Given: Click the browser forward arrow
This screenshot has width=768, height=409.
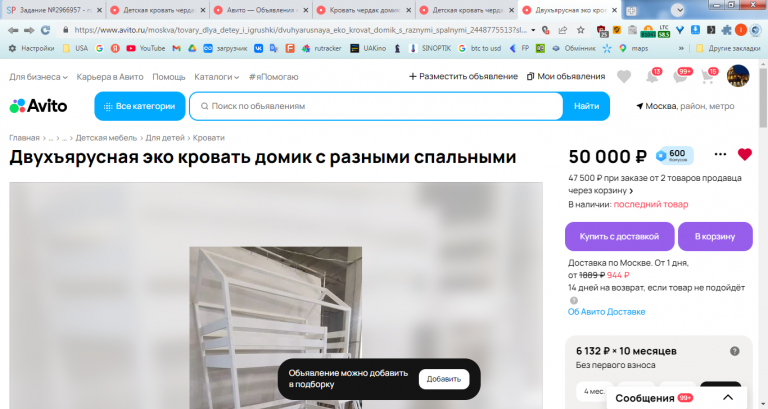Looking at the screenshot, I should coord(29,30).
